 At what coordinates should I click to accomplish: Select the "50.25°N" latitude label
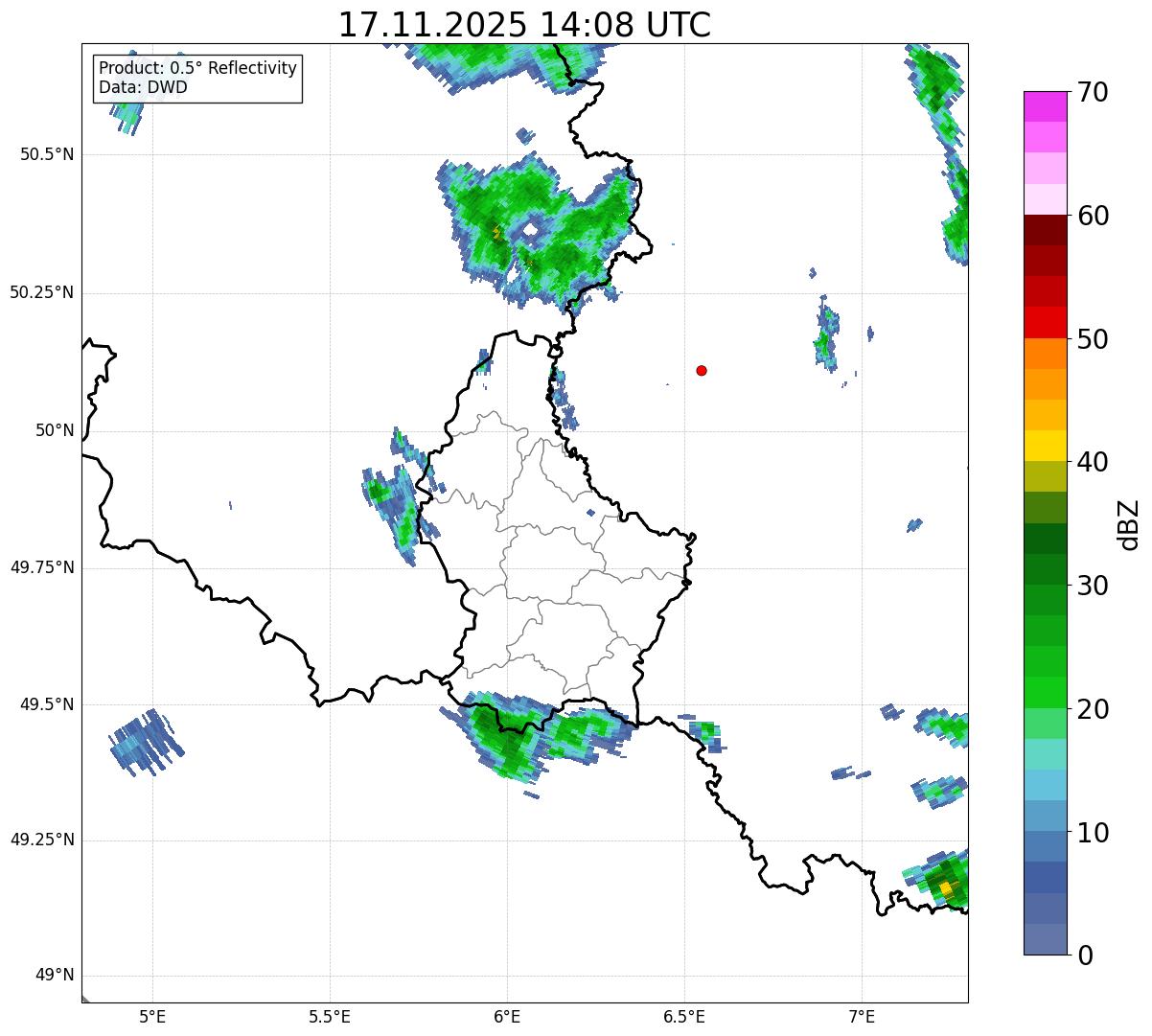pyautogui.click(x=41, y=292)
